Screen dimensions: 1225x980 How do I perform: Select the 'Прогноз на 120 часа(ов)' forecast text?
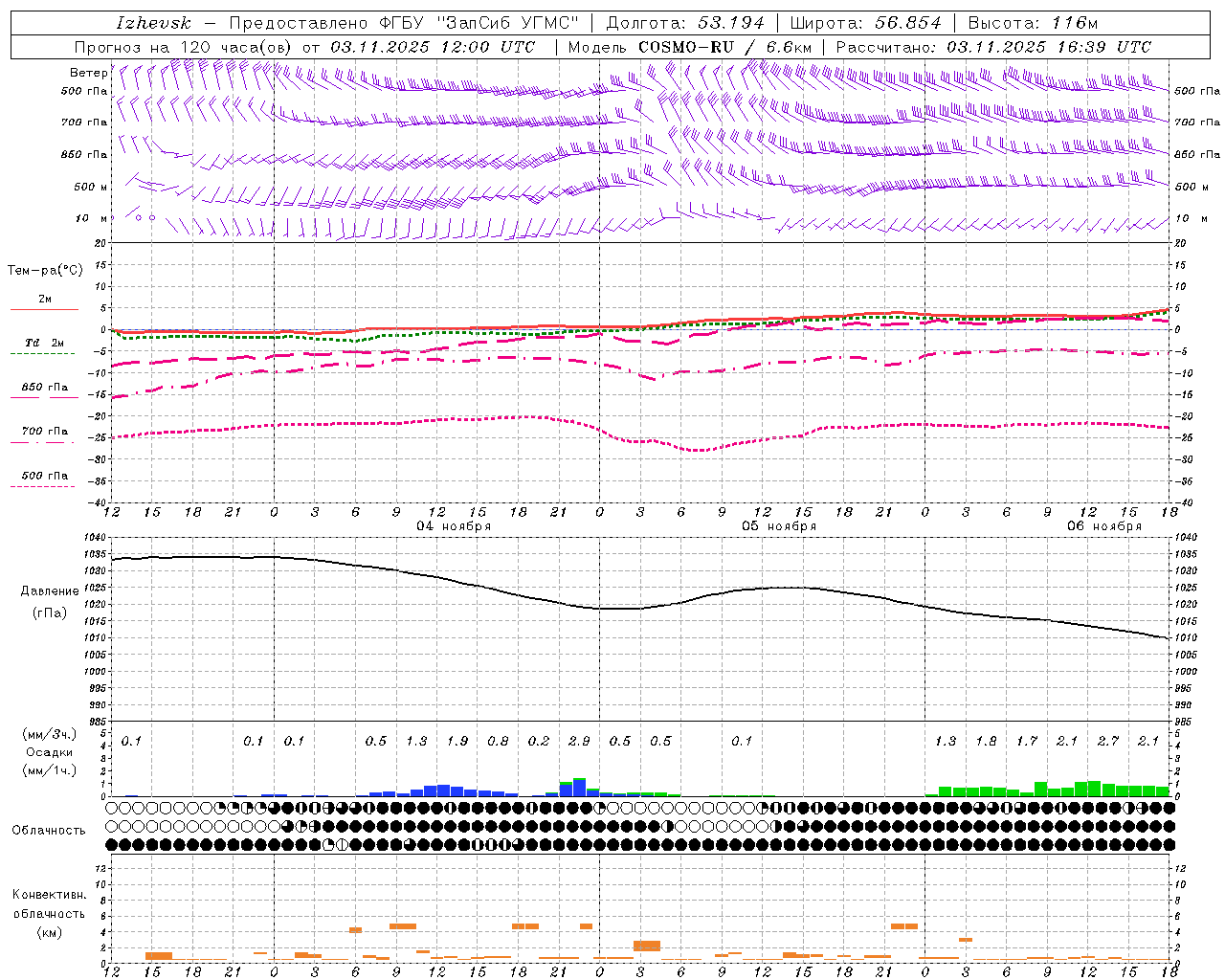coord(184,47)
